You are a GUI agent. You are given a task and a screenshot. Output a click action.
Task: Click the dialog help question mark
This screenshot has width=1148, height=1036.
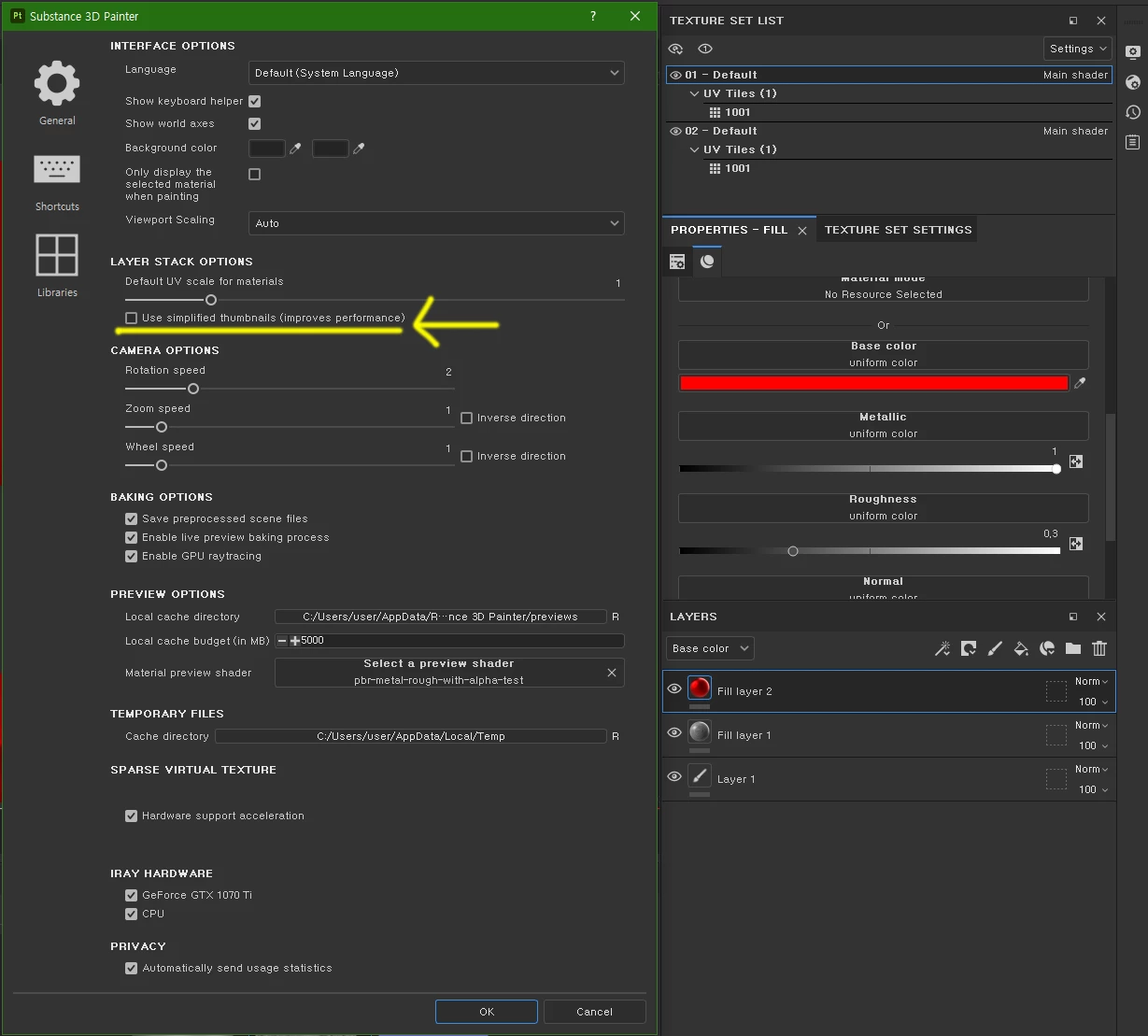coord(594,16)
